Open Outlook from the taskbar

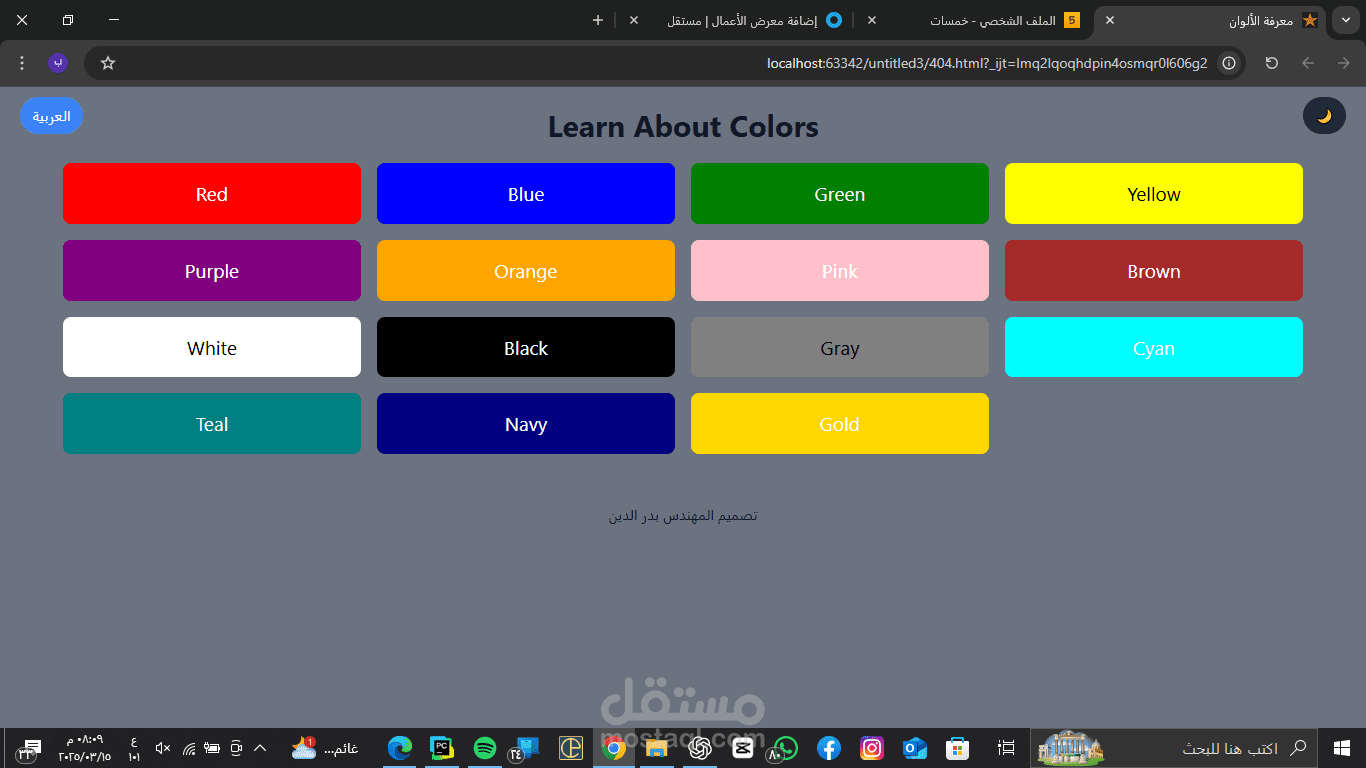[x=914, y=748]
